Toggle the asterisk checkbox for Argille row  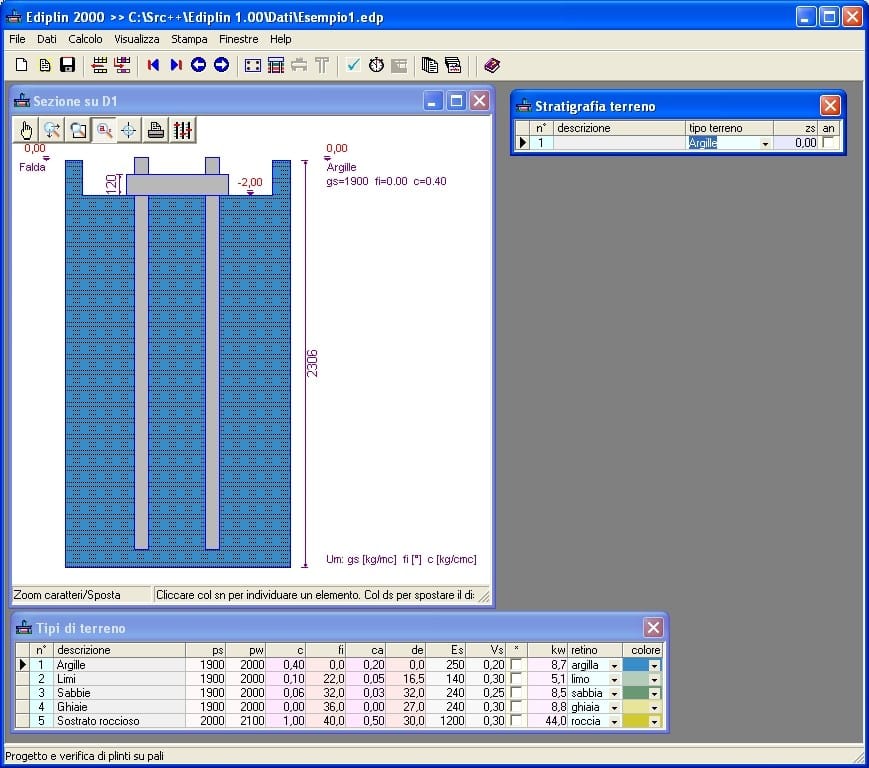click(x=516, y=665)
